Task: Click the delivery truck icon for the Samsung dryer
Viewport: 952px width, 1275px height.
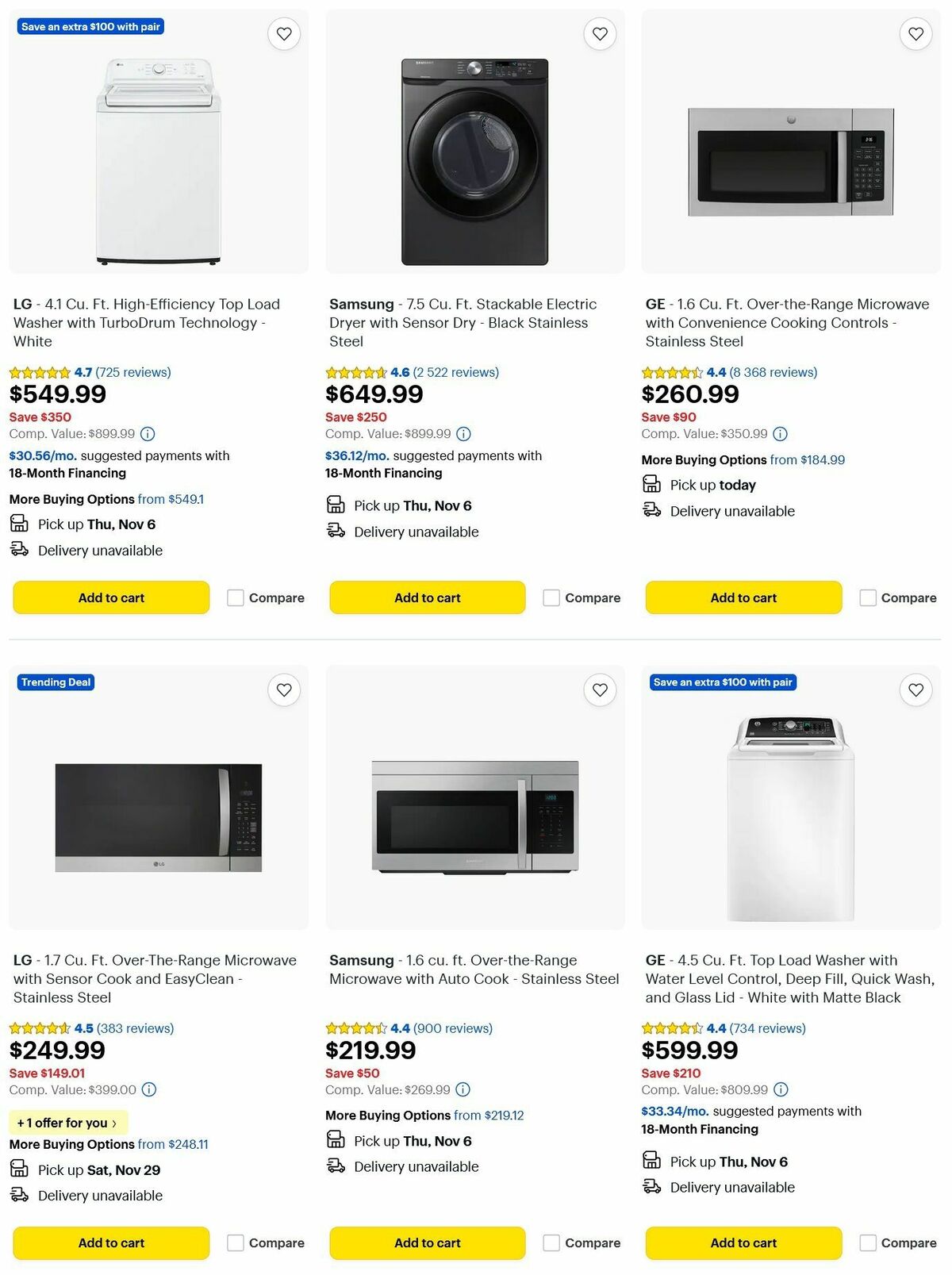Action: click(334, 532)
